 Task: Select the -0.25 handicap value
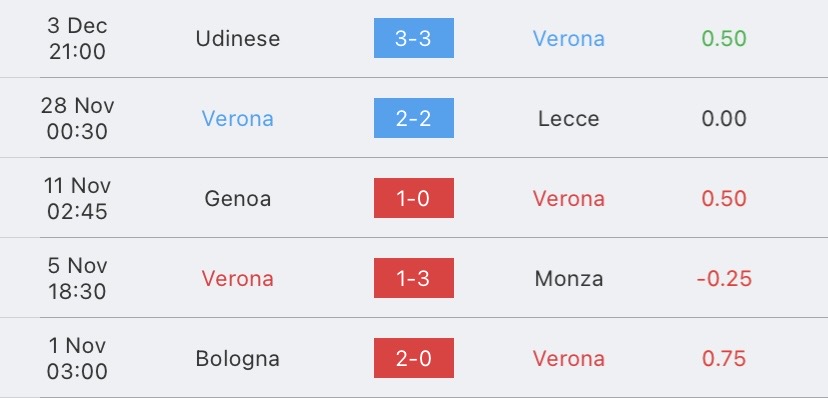[724, 279]
